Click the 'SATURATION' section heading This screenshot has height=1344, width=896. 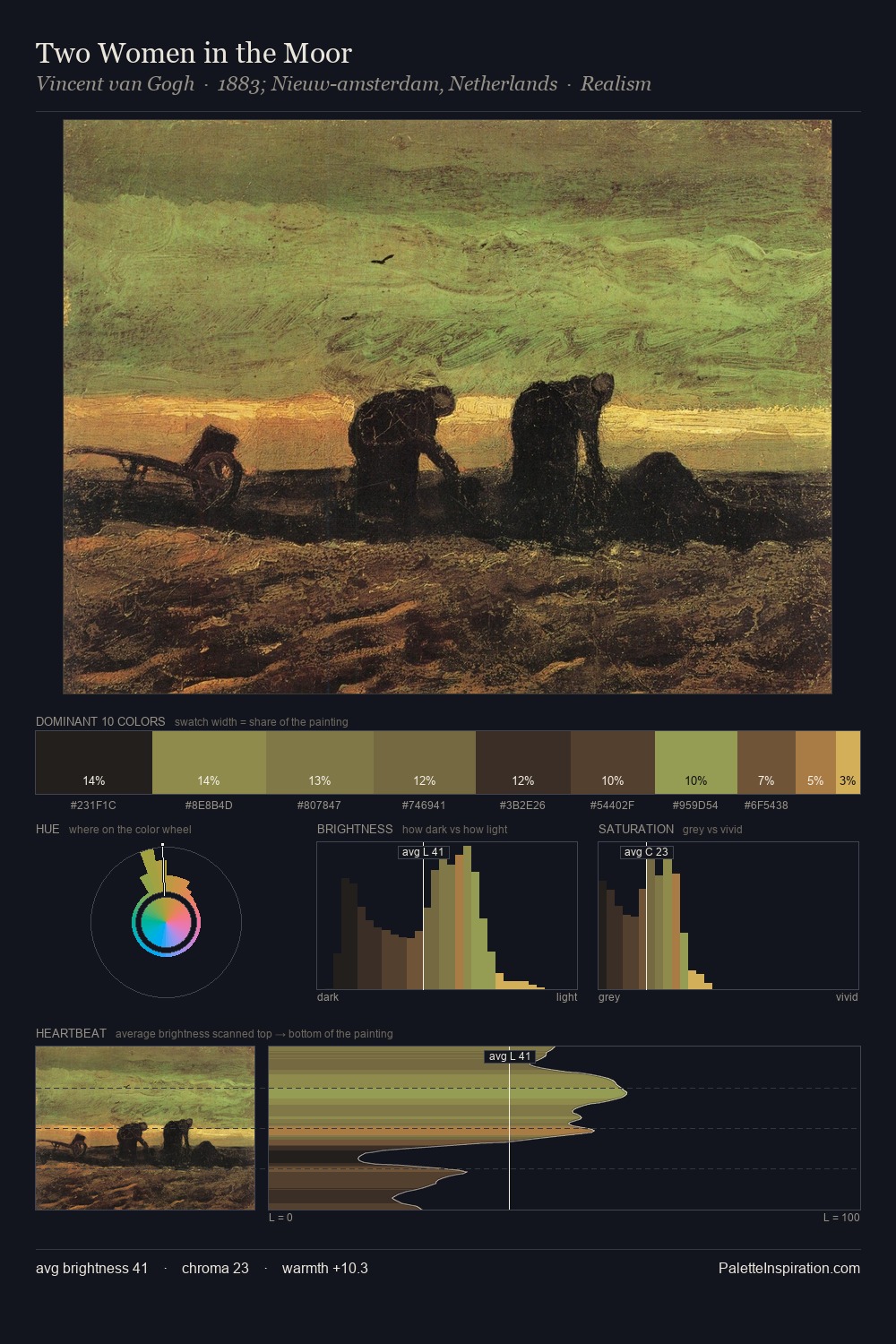636,829
